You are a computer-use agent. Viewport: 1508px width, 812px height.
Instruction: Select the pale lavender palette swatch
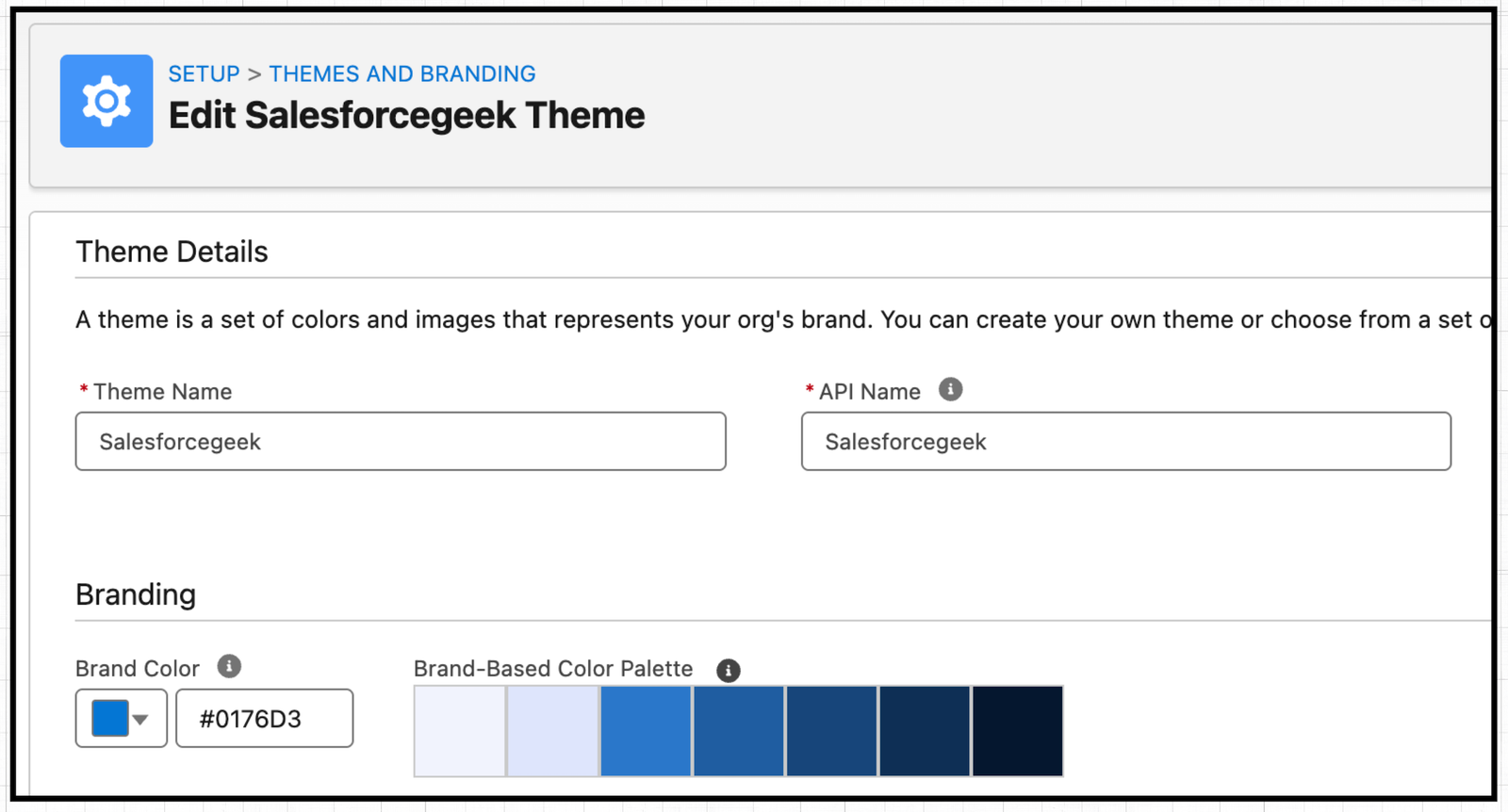(552, 731)
